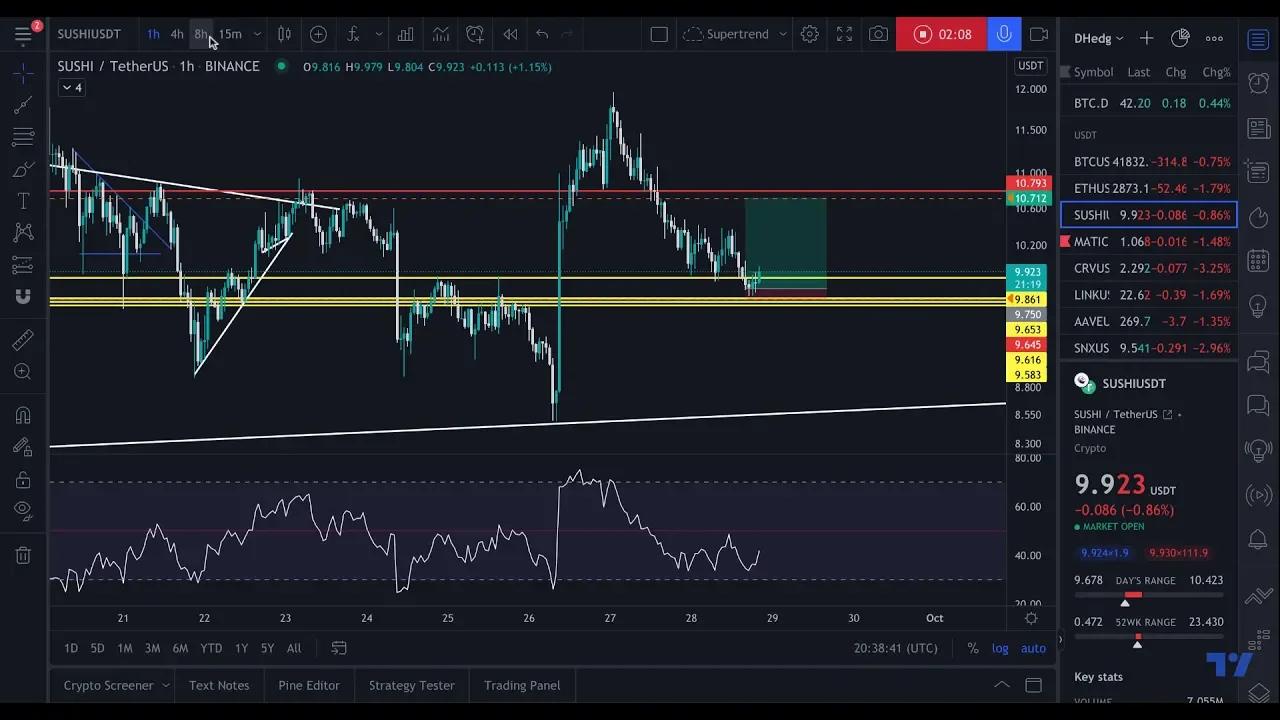The width and height of the screenshot is (1280, 720).
Task: Take a snapshot with the camera icon
Action: [x=878, y=34]
